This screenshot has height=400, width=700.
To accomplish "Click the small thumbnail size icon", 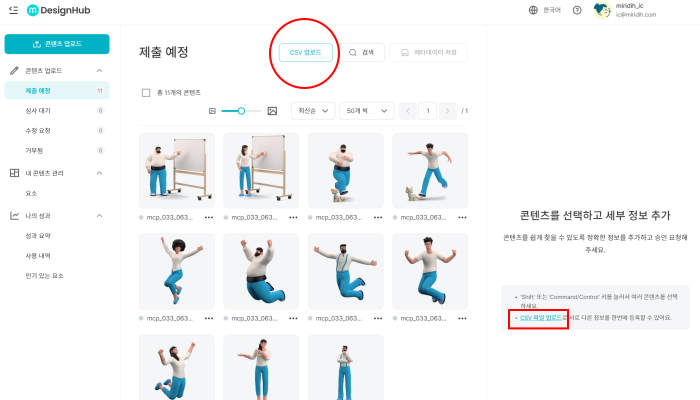I will tap(212, 111).
